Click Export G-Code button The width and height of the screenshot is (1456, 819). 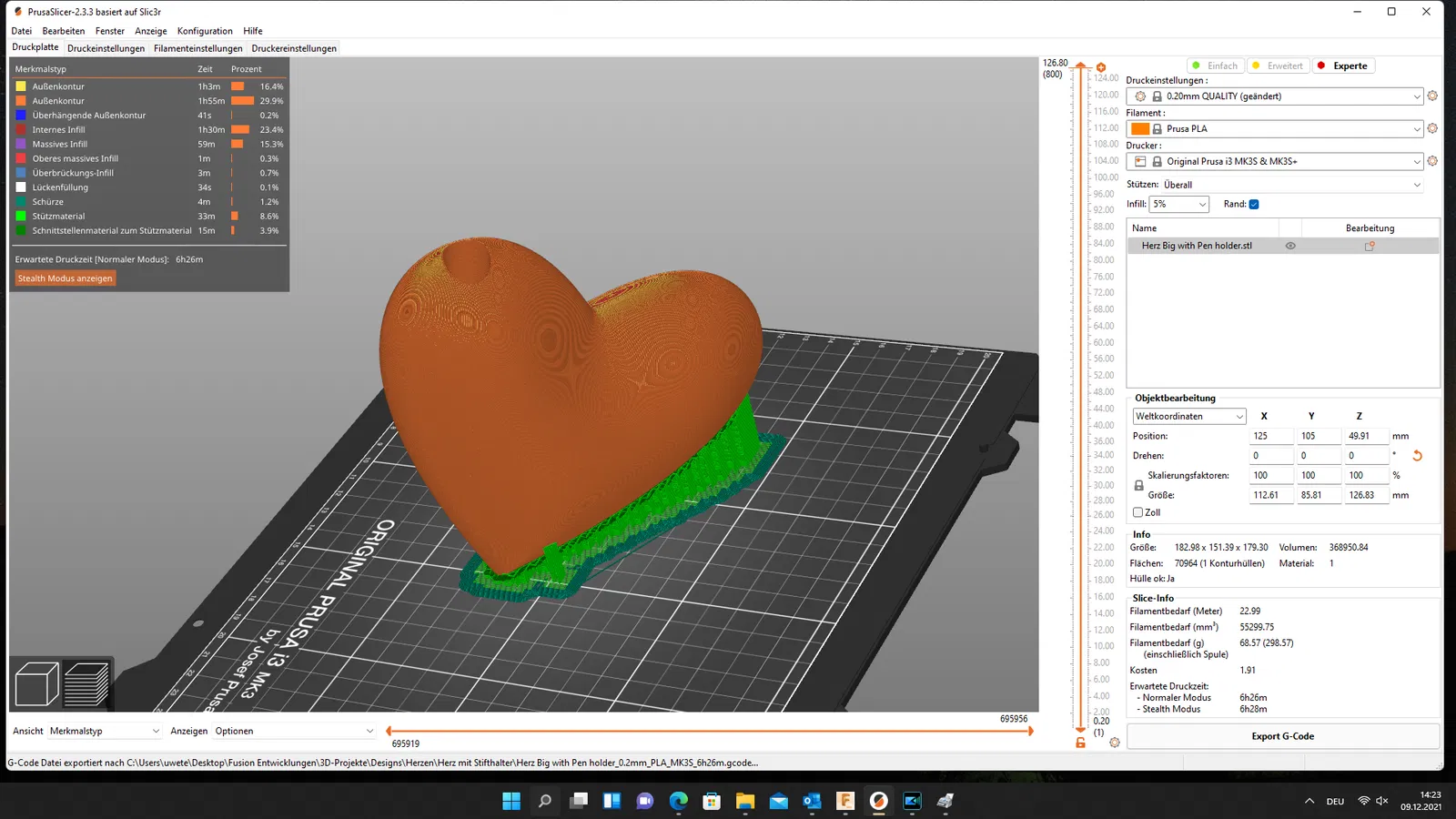1283,736
